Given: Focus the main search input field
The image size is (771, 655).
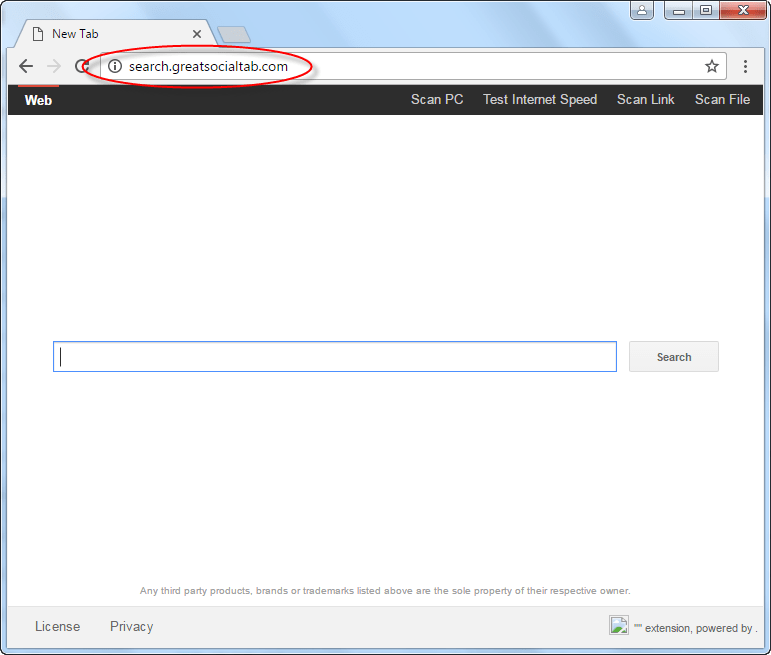Looking at the screenshot, I should click(x=335, y=357).
